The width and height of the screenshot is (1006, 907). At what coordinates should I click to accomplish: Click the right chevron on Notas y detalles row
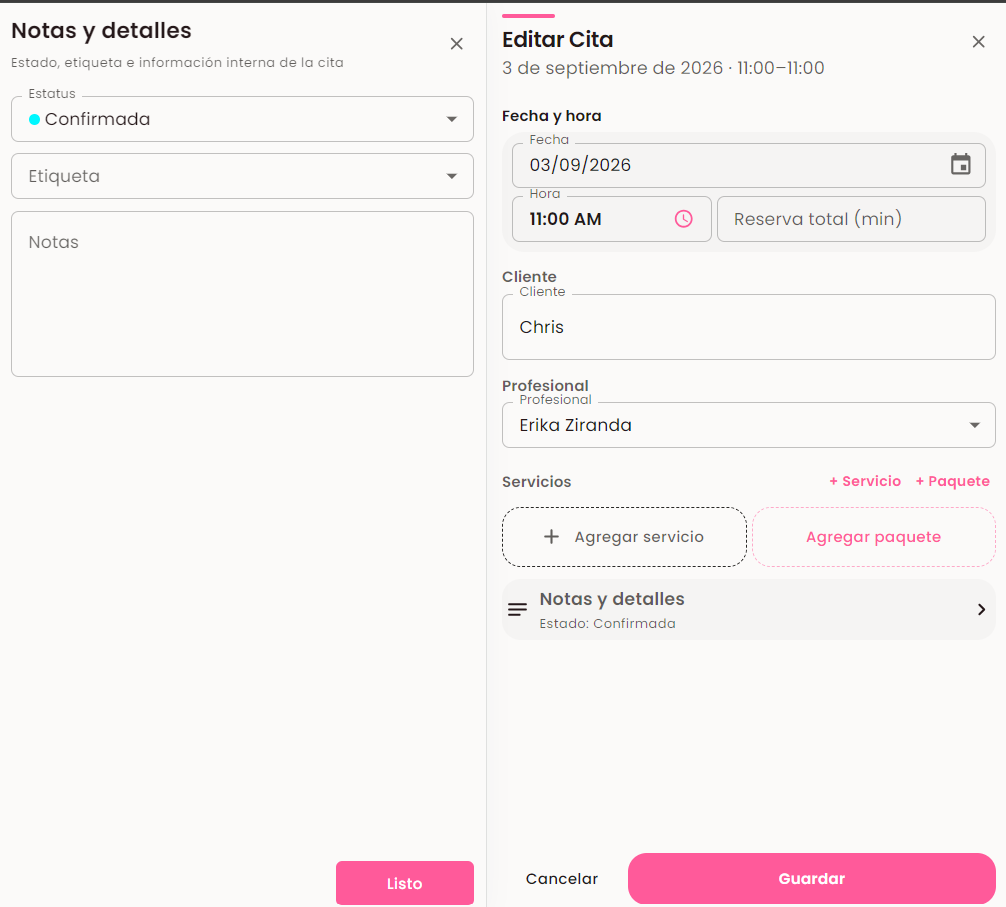981,609
